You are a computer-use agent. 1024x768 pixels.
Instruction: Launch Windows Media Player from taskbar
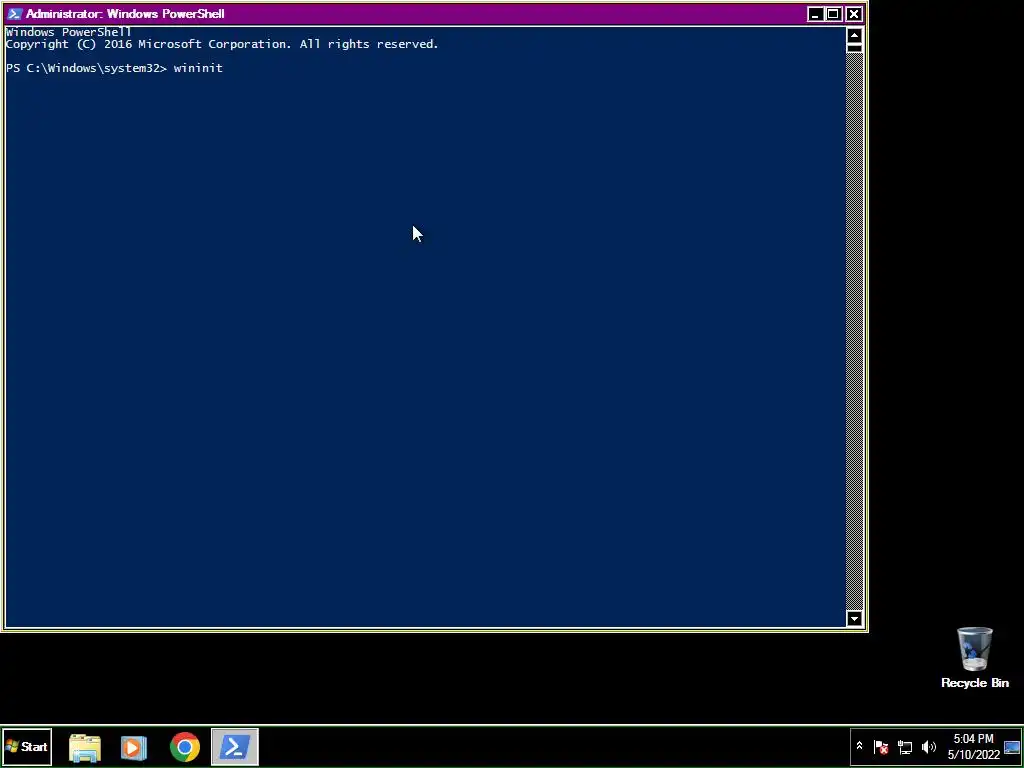134,747
